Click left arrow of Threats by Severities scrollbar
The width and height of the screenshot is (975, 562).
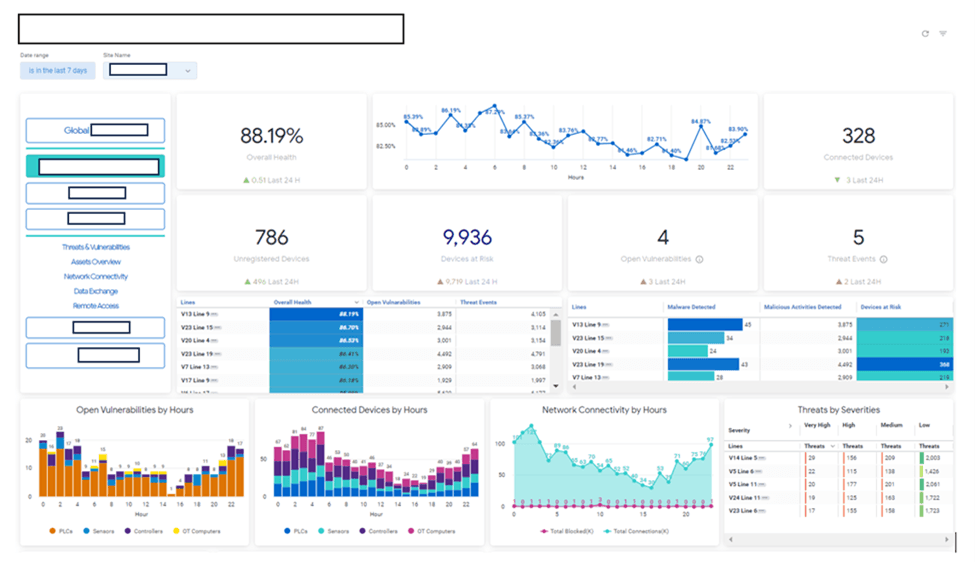click(731, 540)
